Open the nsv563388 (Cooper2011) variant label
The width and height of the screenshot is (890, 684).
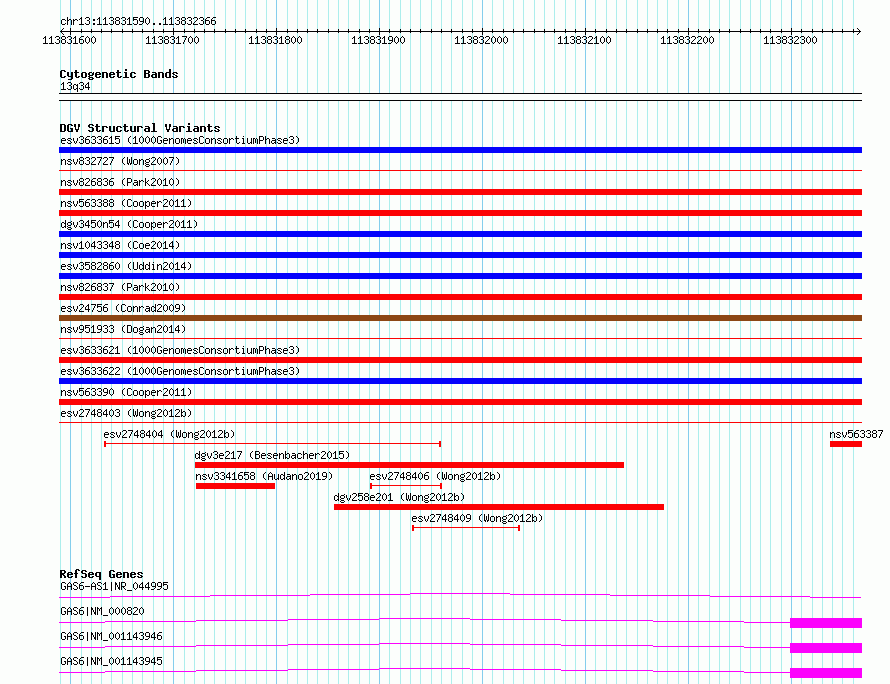[126, 203]
